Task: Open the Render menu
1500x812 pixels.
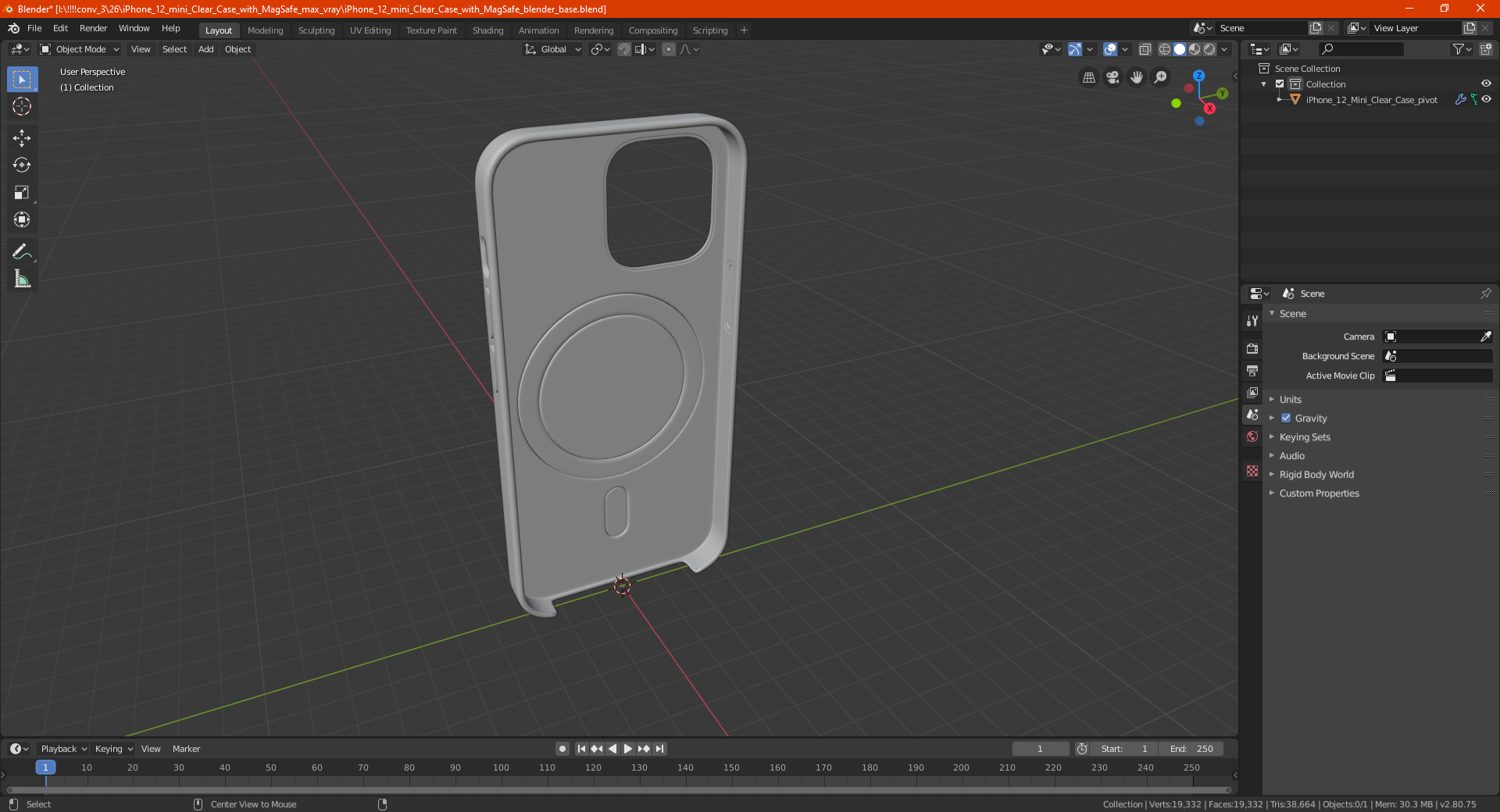Action: [93, 28]
